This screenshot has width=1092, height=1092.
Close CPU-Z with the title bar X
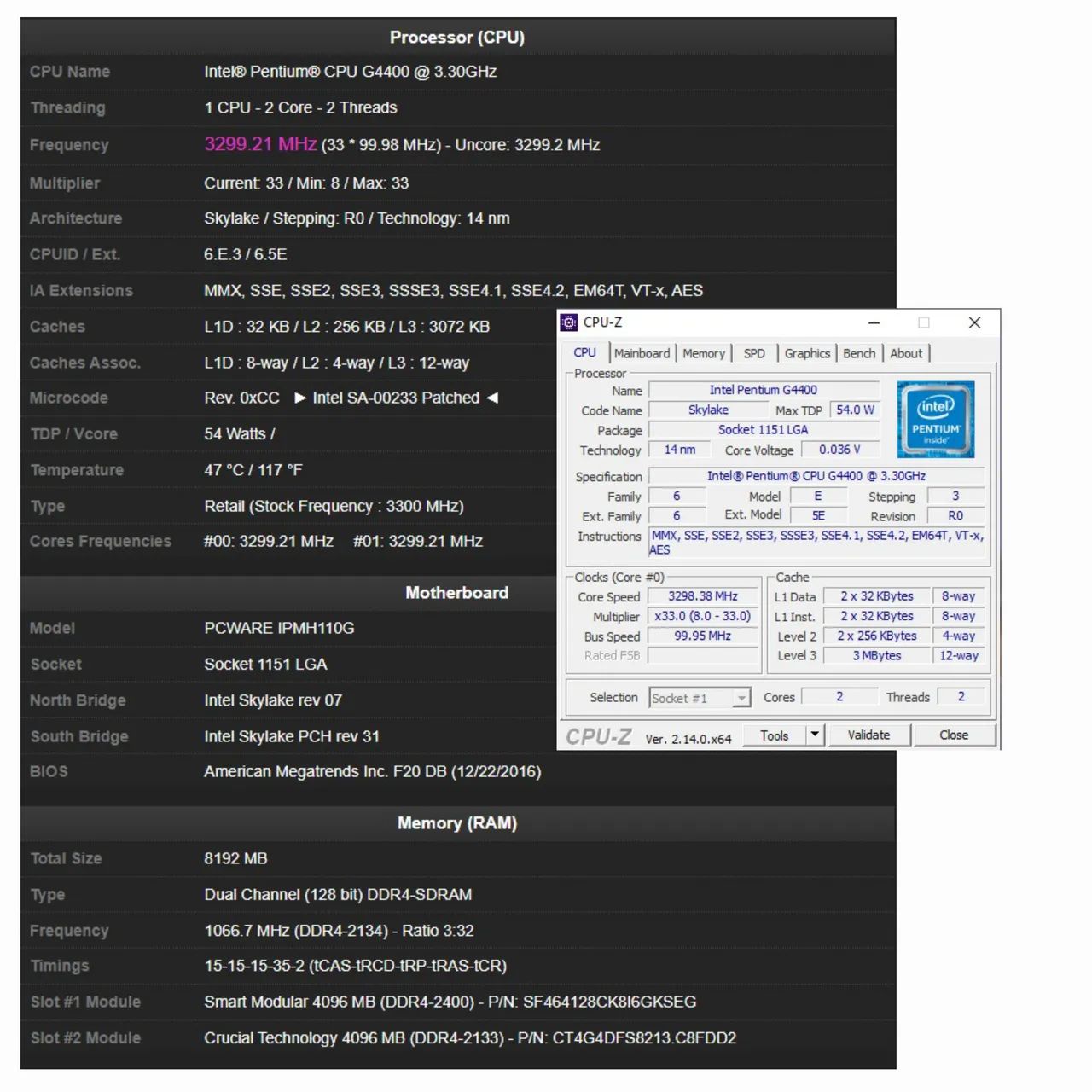[x=974, y=322]
